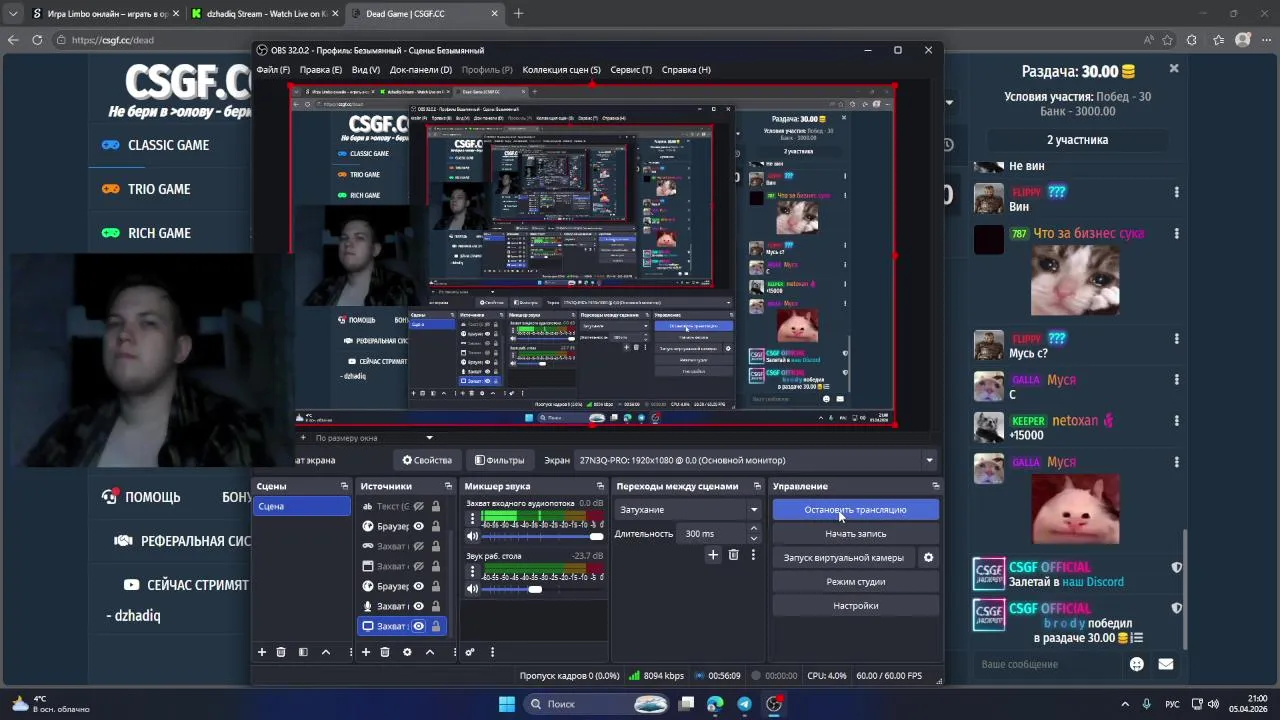Enable Режим студии
The width and height of the screenshot is (1280, 720).
tap(855, 582)
